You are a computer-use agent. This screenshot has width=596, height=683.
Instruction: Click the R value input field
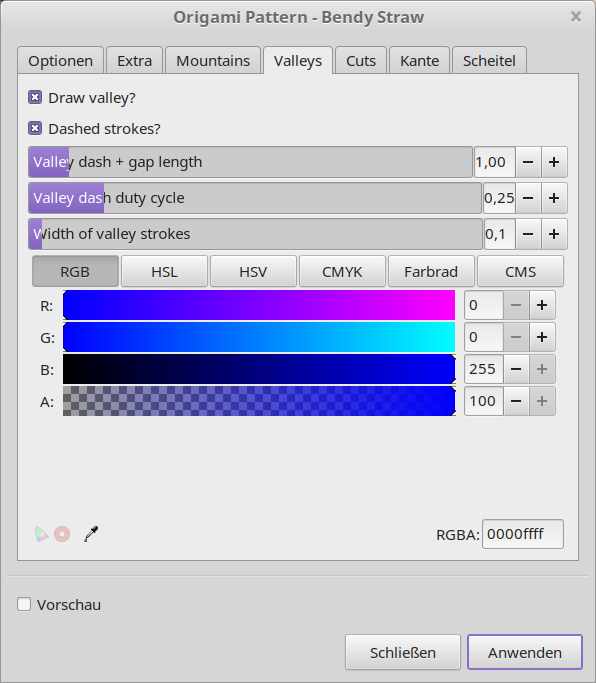tap(484, 305)
